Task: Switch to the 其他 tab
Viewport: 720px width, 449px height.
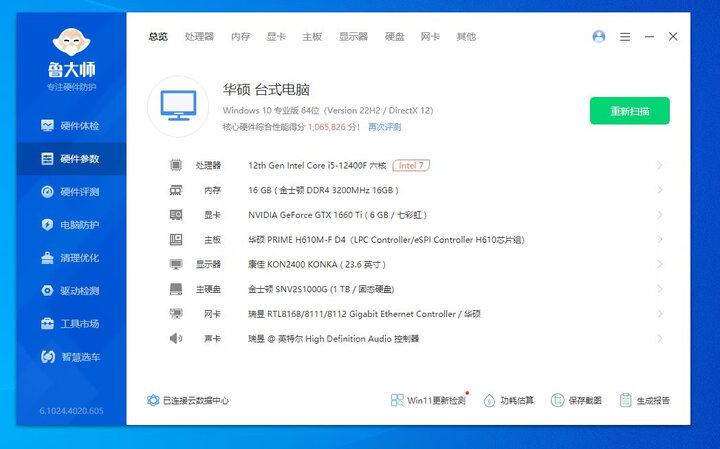Action: [x=466, y=37]
